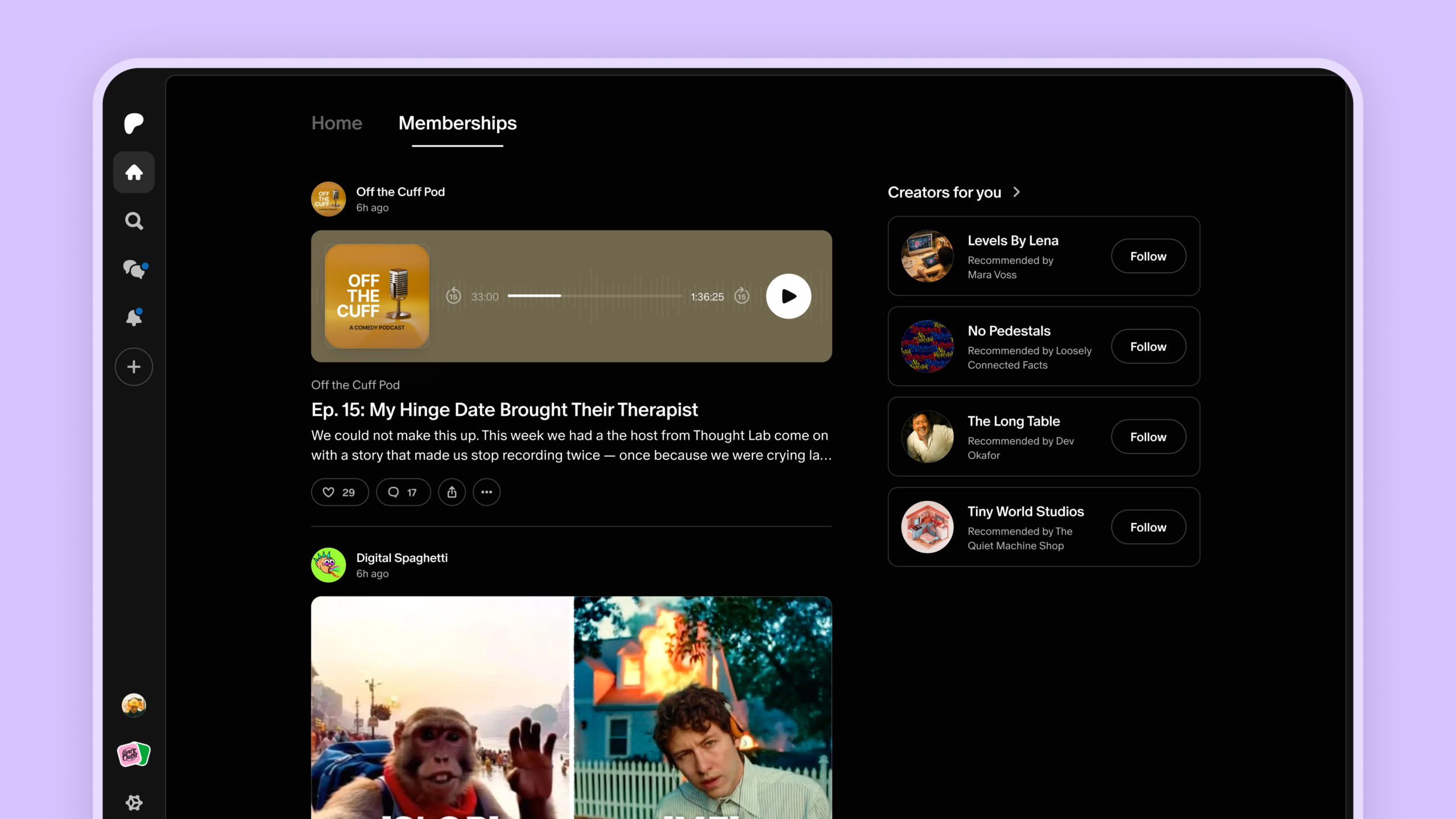Click "Recommended by Loosely Connected Facts" text
This screenshot has width=1456, height=819.
tap(1029, 358)
